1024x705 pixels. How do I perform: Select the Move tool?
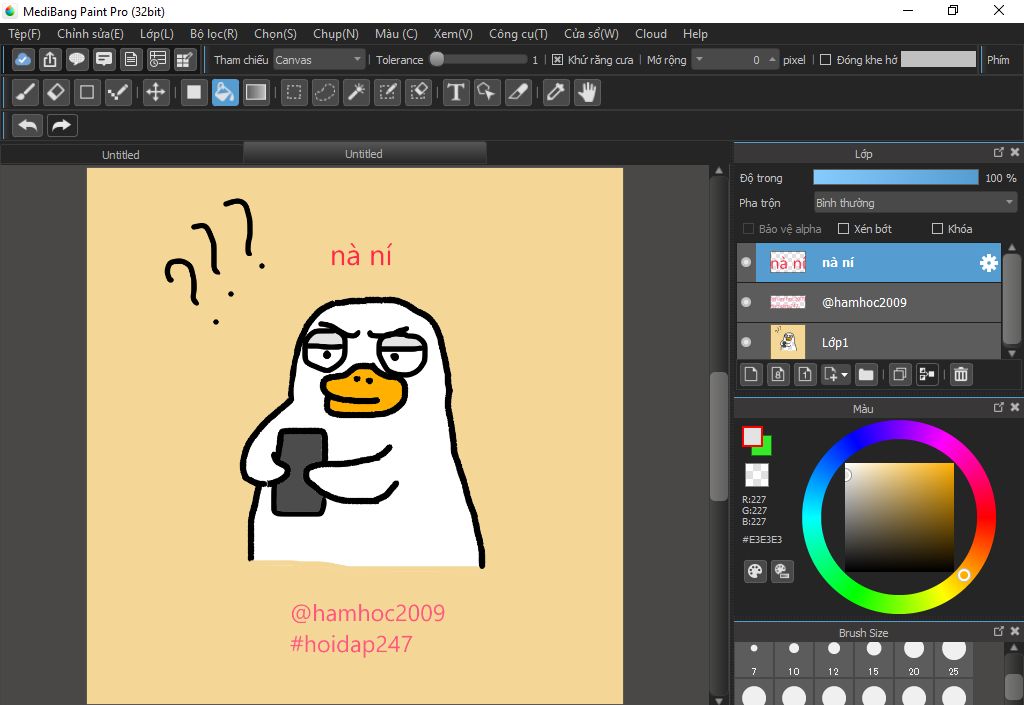point(155,92)
